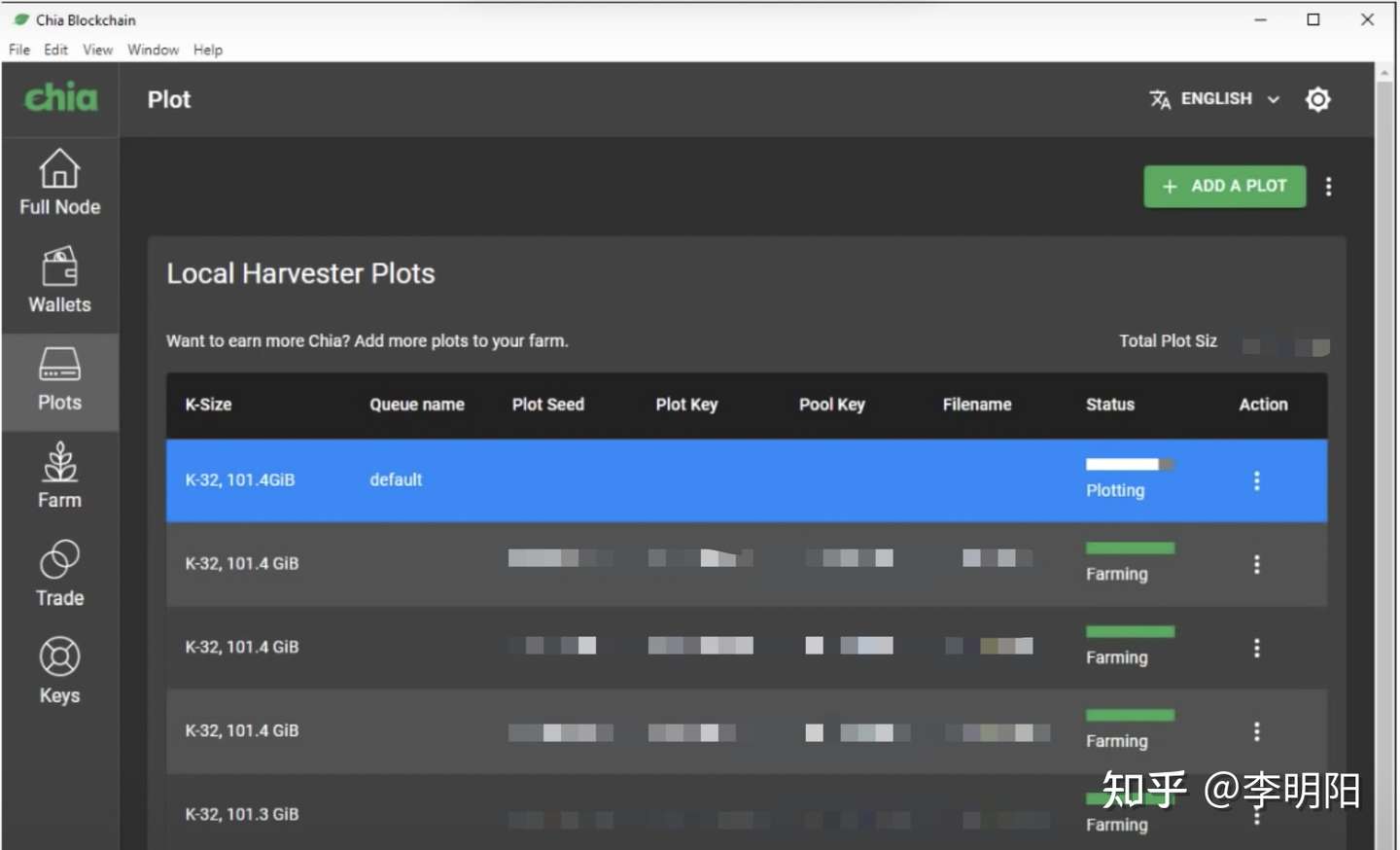Open the Full Node section
This screenshot has width=1400, height=850.
[x=59, y=183]
